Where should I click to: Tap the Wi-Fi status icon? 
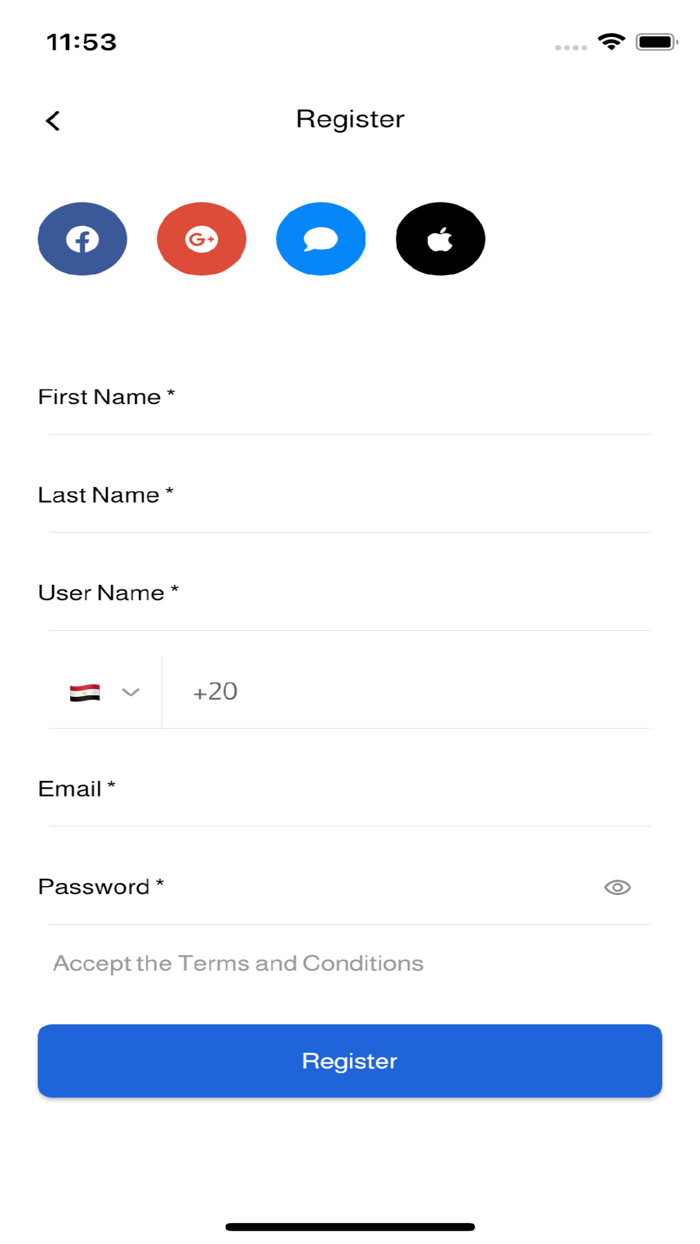tap(610, 42)
